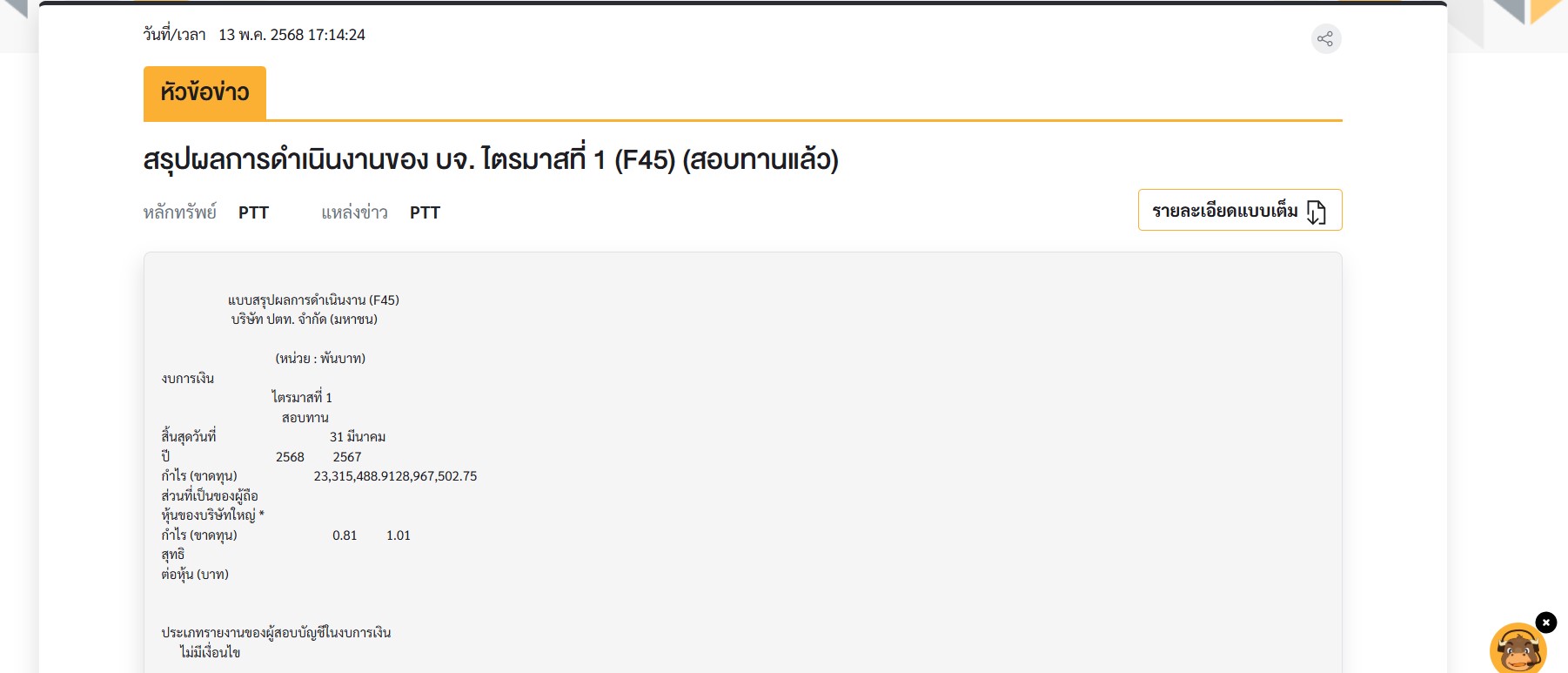1568x673 pixels.
Task: Click the แหล่งข่าว label
Action: point(354,212)
